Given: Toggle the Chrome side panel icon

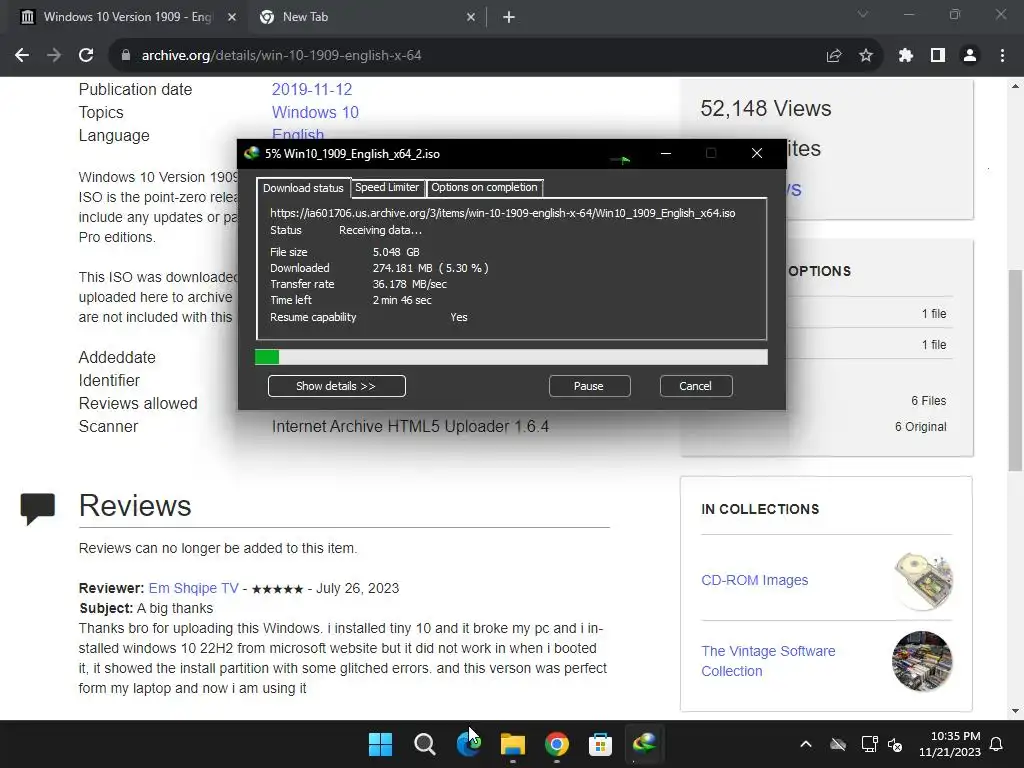Looking at the screenshot, I should tap(938, 56).
